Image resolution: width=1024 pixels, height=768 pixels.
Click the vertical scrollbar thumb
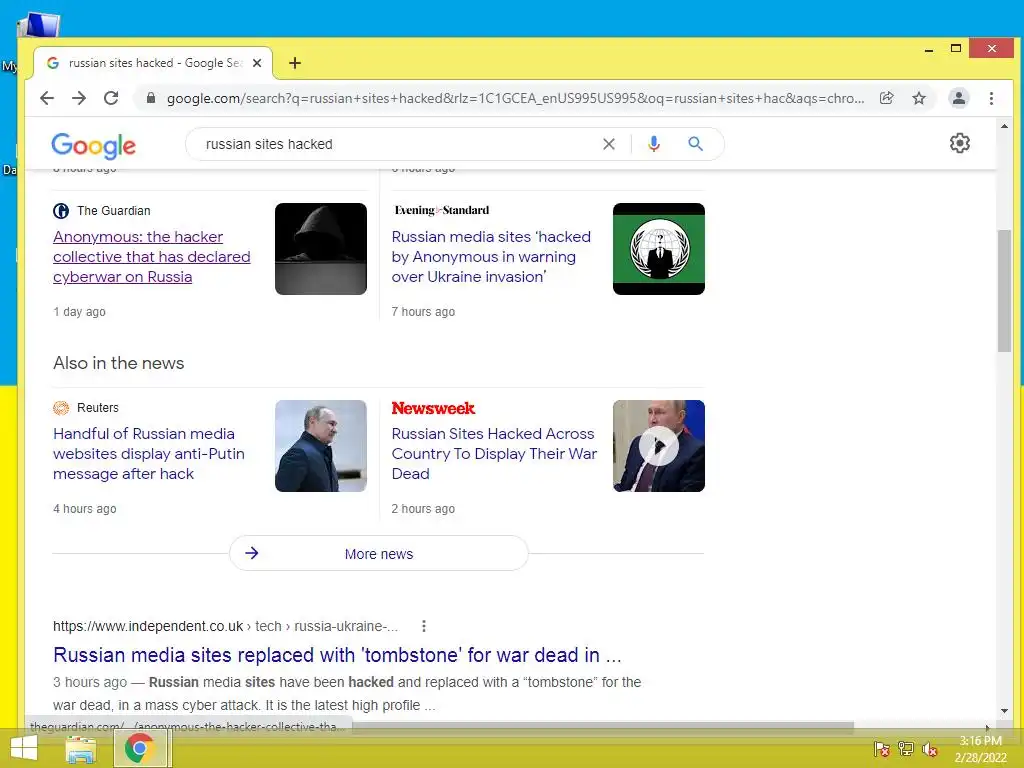[x=1004, y=291]
